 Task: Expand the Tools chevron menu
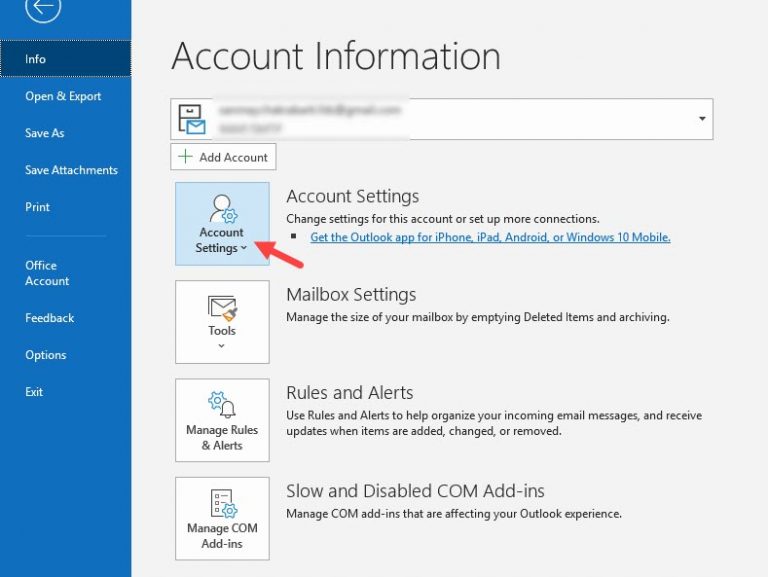221,346
